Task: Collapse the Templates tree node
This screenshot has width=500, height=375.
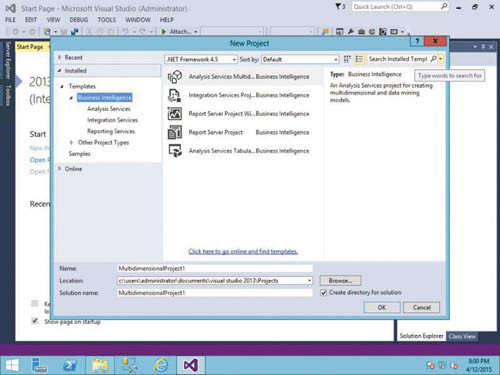Action: 62,86
